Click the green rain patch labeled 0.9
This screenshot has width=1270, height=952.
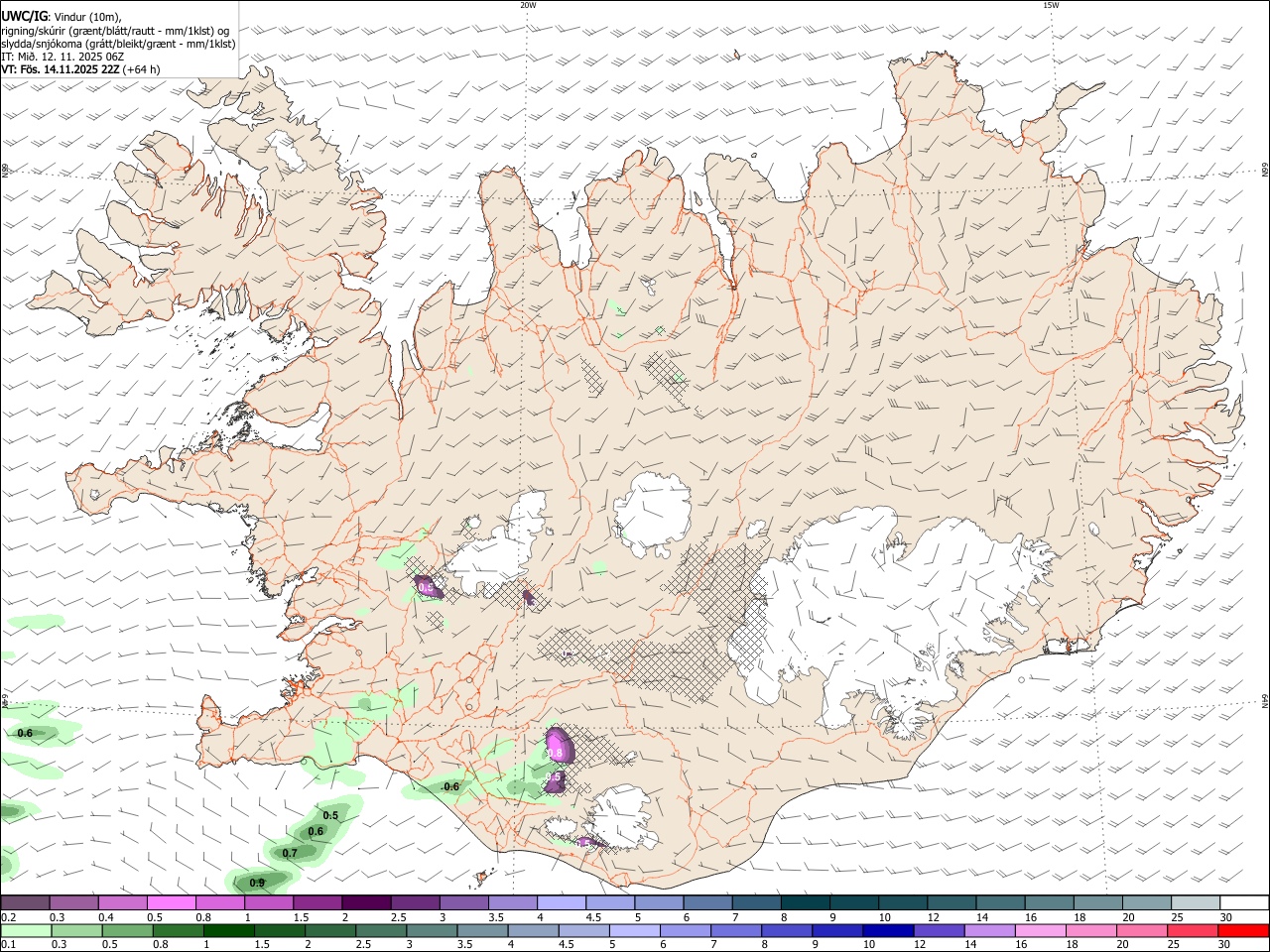(263, 881)
